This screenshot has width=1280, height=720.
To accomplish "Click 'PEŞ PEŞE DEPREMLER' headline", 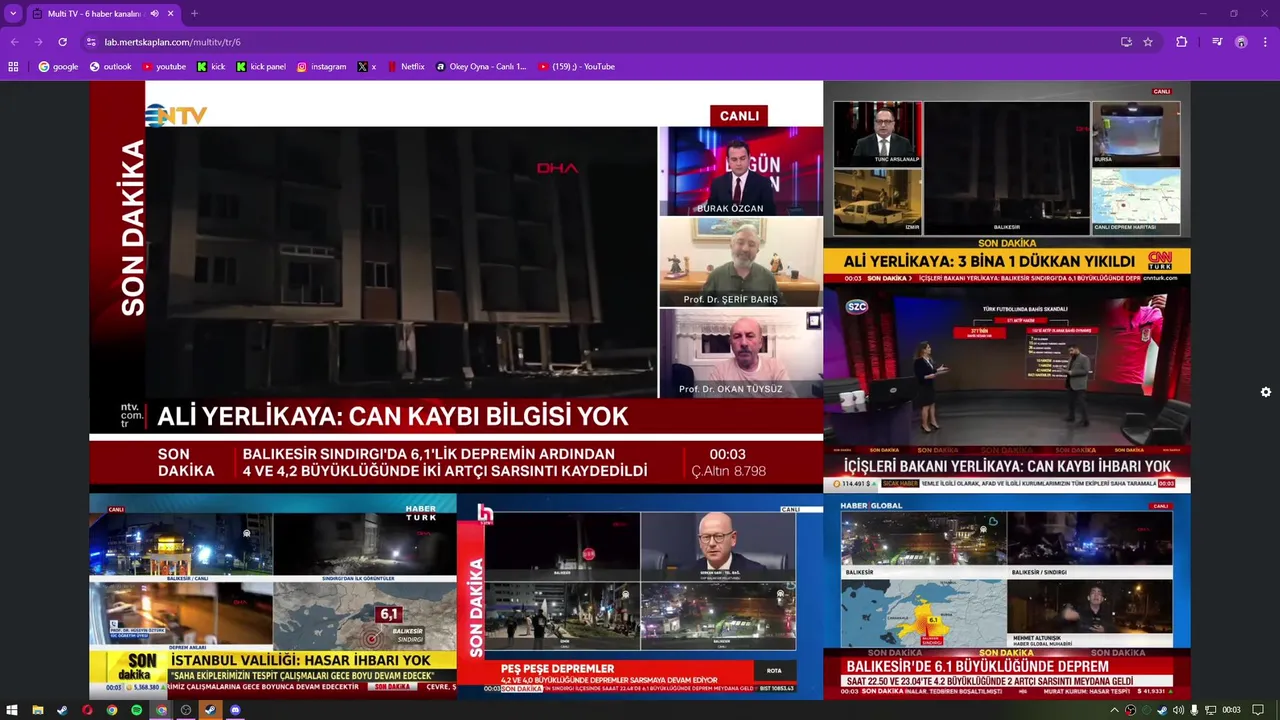I will 557,668.
